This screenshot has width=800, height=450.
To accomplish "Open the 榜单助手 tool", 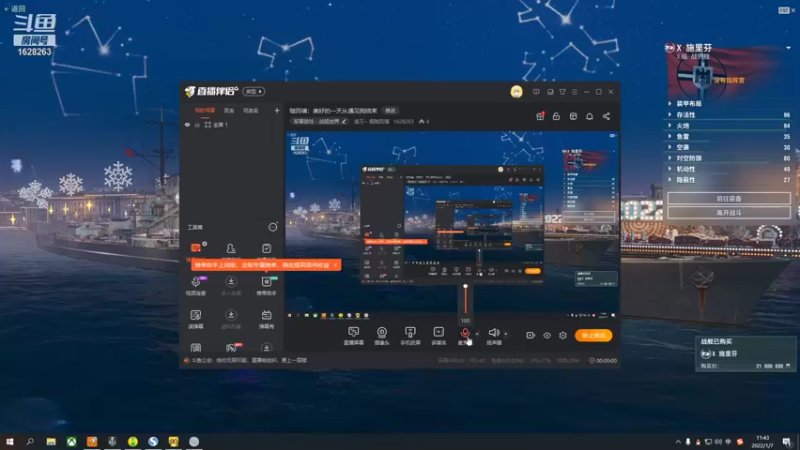I will pos(266,285).
